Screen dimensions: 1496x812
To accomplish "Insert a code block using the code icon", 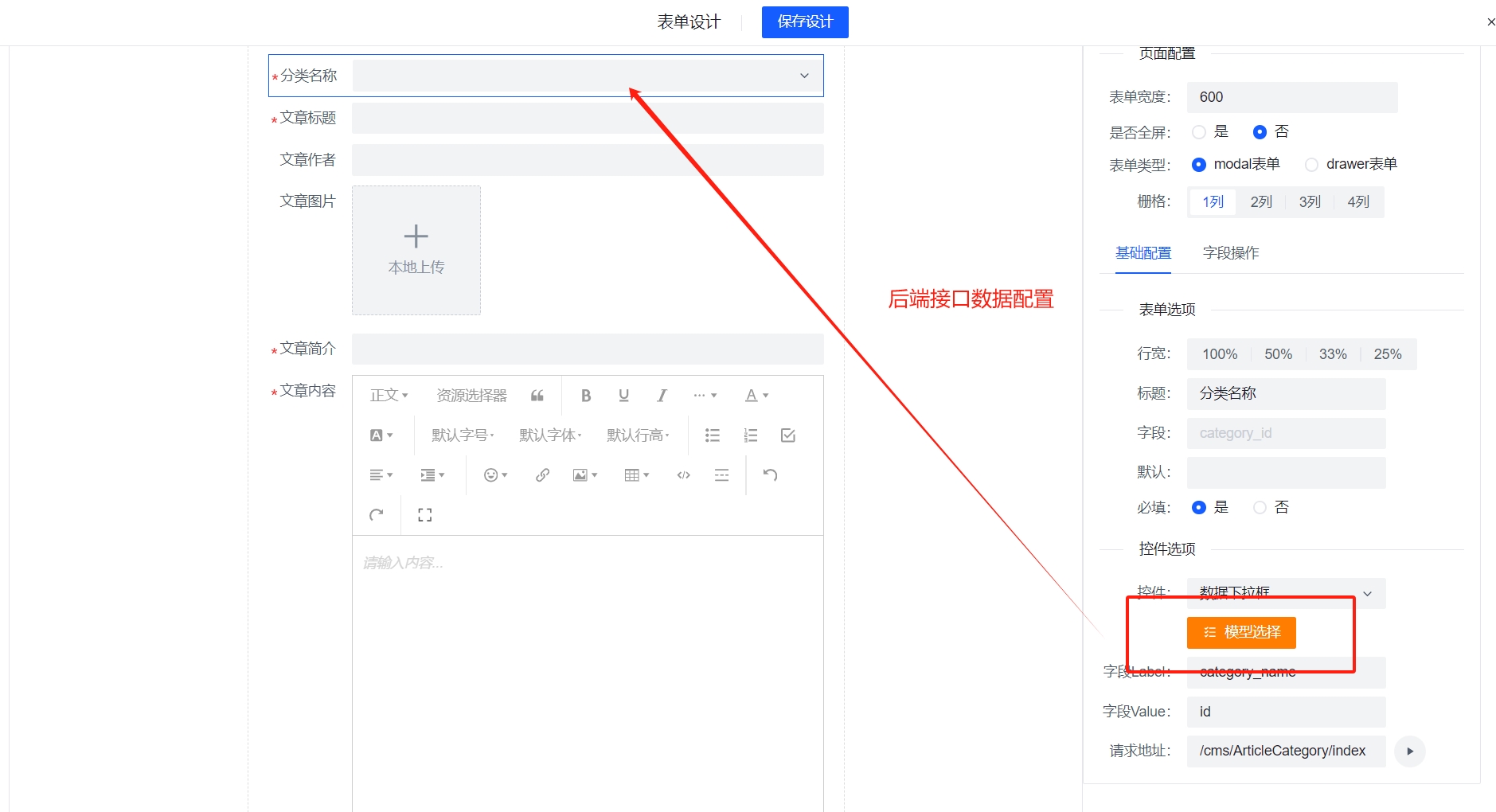I will pyautogui.click(x=683, y=475).
